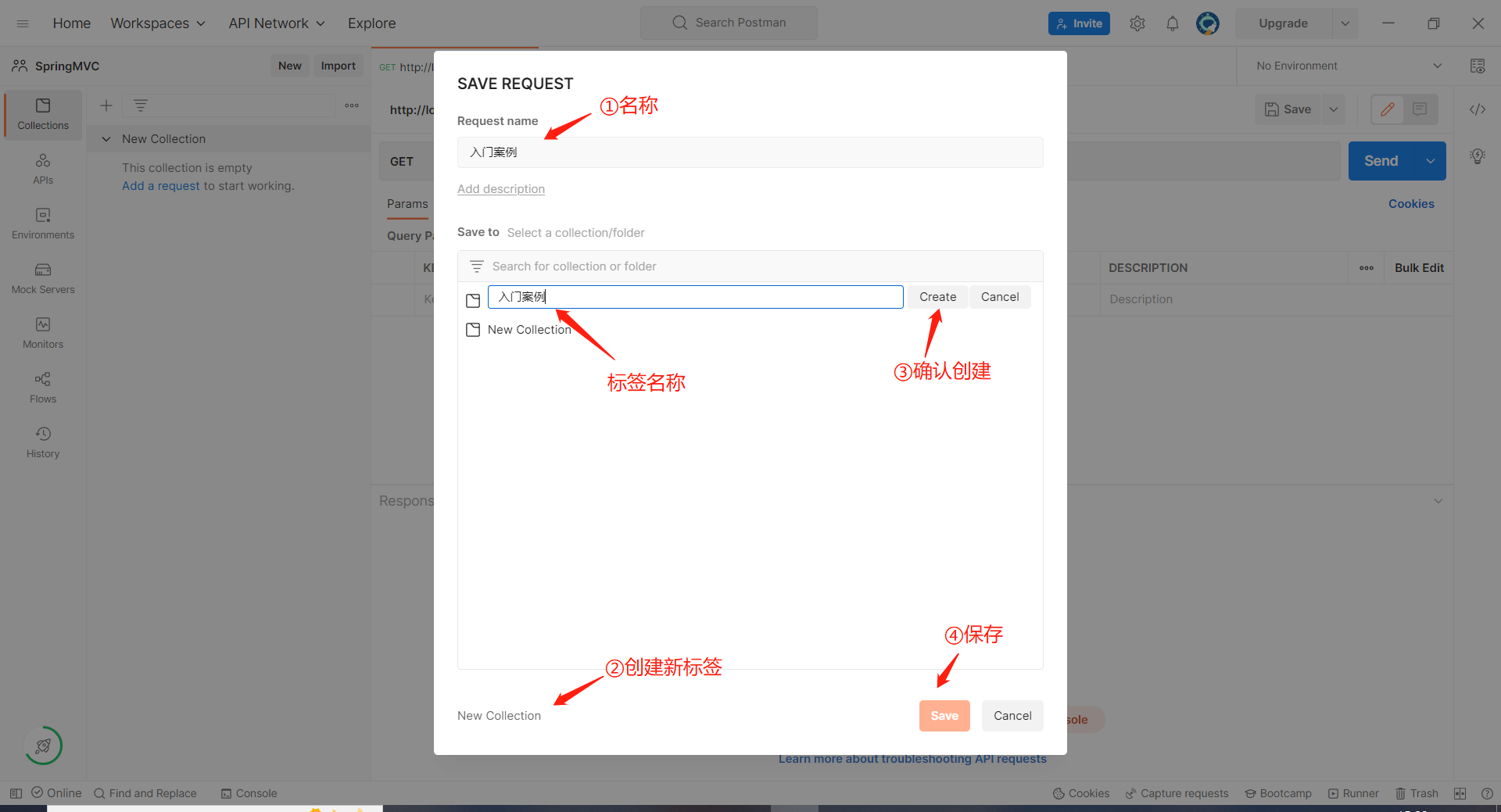Click the orange Save button in dialog

pyautogui.click(x=944, y=716)
